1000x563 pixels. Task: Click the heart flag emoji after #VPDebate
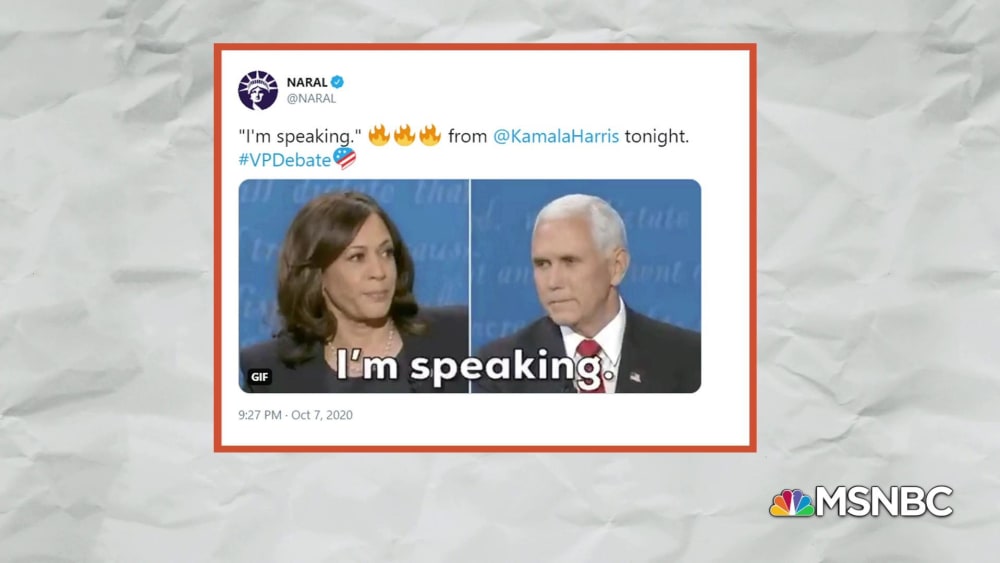(x=344, y=158)
